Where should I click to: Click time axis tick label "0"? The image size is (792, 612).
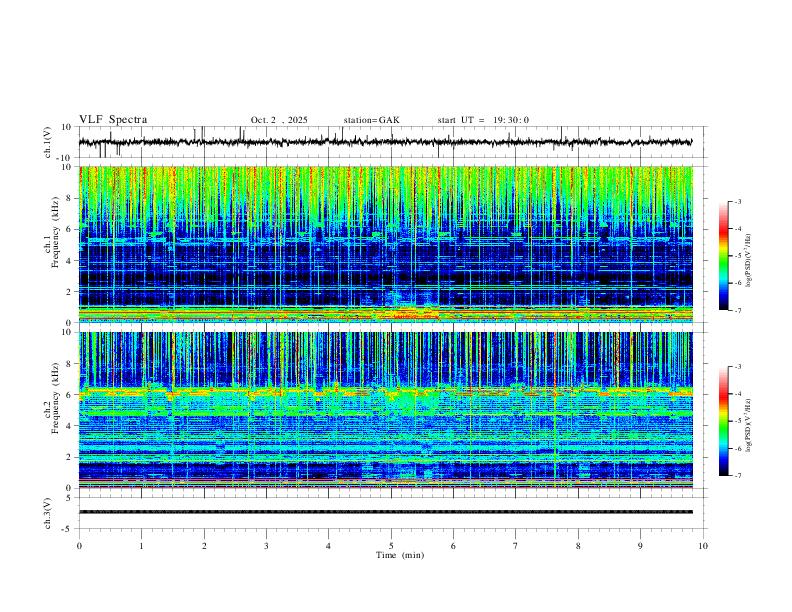point(79,546)
